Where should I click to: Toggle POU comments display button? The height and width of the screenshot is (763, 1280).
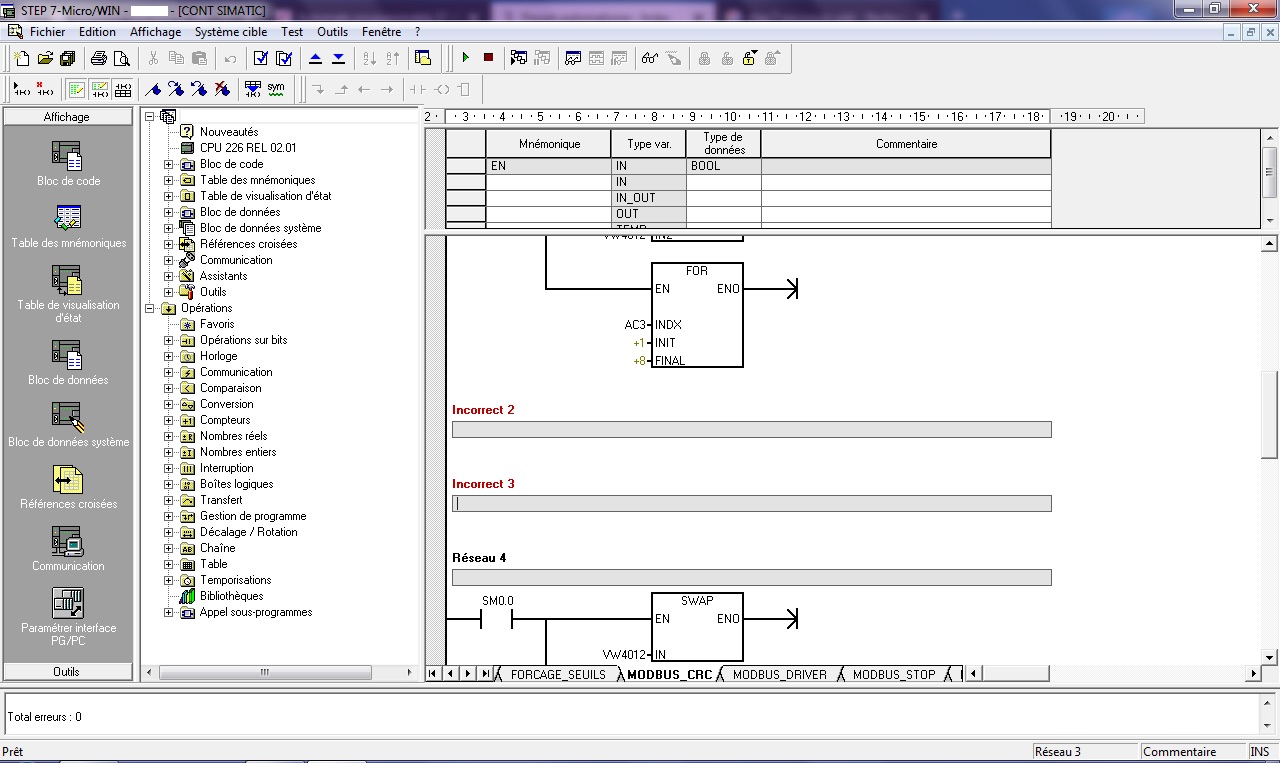click(x=77, y=89)
